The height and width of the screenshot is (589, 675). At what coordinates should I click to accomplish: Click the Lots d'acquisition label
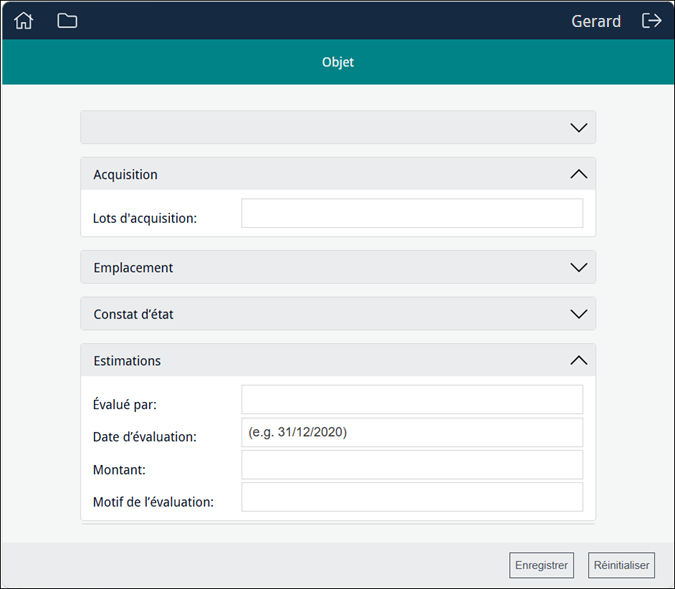pos(145,218)
